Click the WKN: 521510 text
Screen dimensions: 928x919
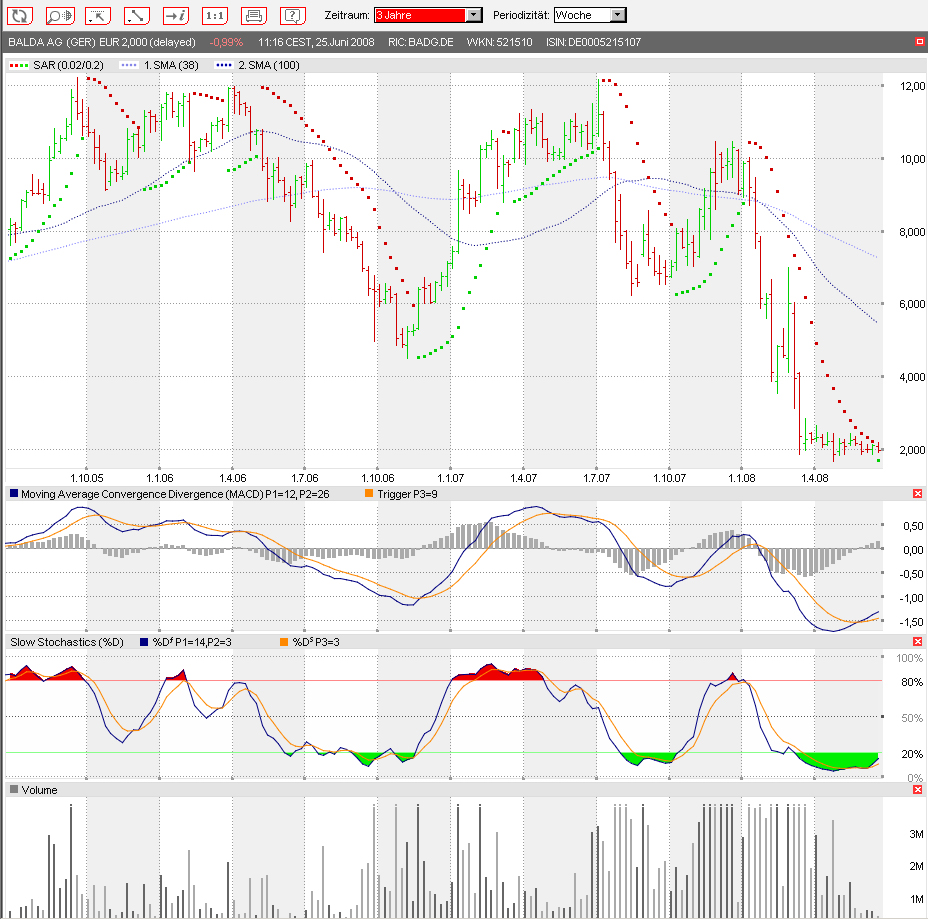[x=500, y=42]
